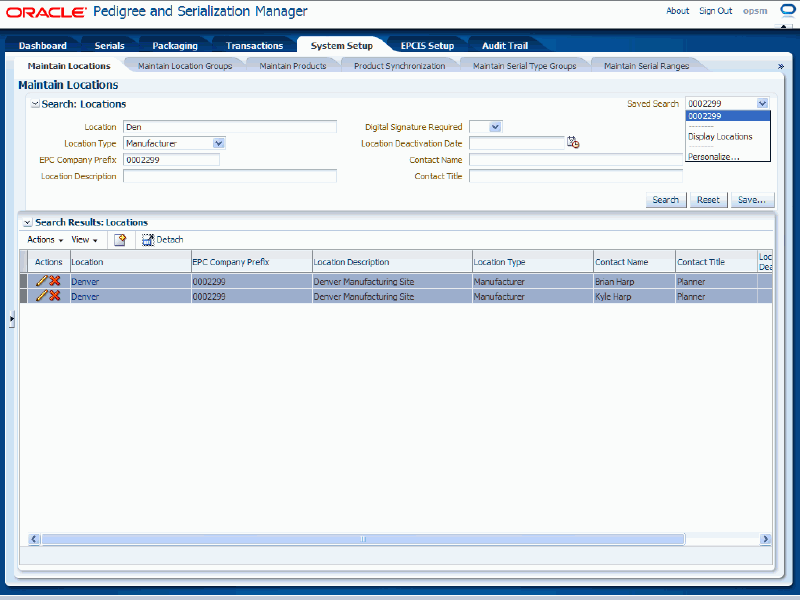Image resolution: width=800 pixels, height=600 pixels.
Task: Delete the Kyle Harp Denver row
Action: [x=55, y=295]
